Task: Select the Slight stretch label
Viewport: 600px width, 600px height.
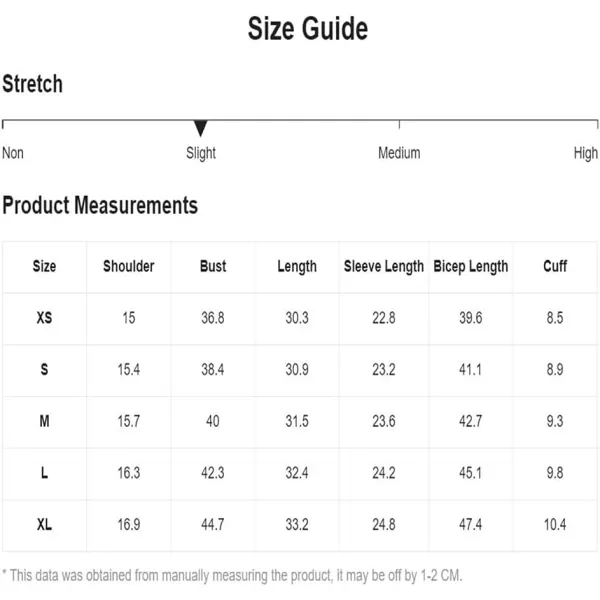Action: coord(201,153)
